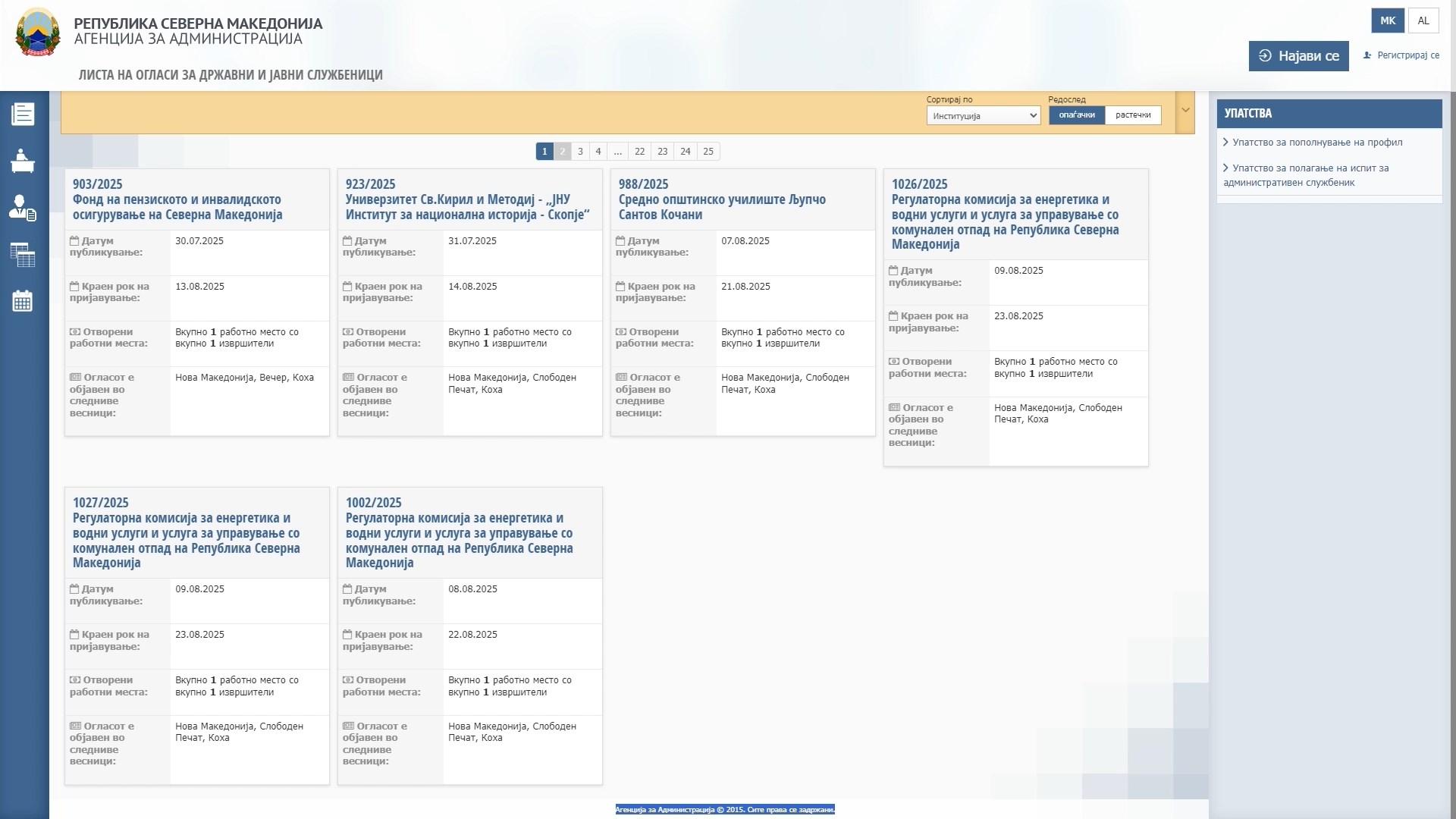This screenshot has height=819, width=1456.
Task: Go to page 25 in pagination
Action: tap(708, 152)
